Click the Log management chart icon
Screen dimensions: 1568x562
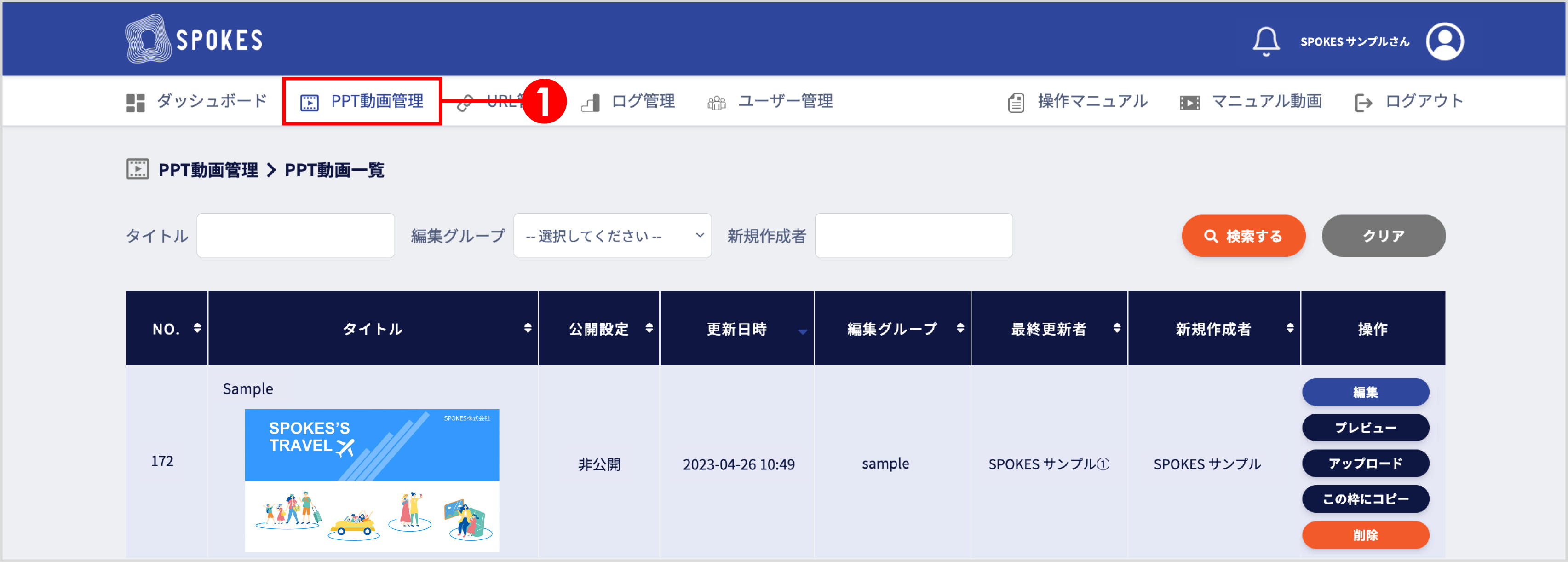tap(591, 103)
